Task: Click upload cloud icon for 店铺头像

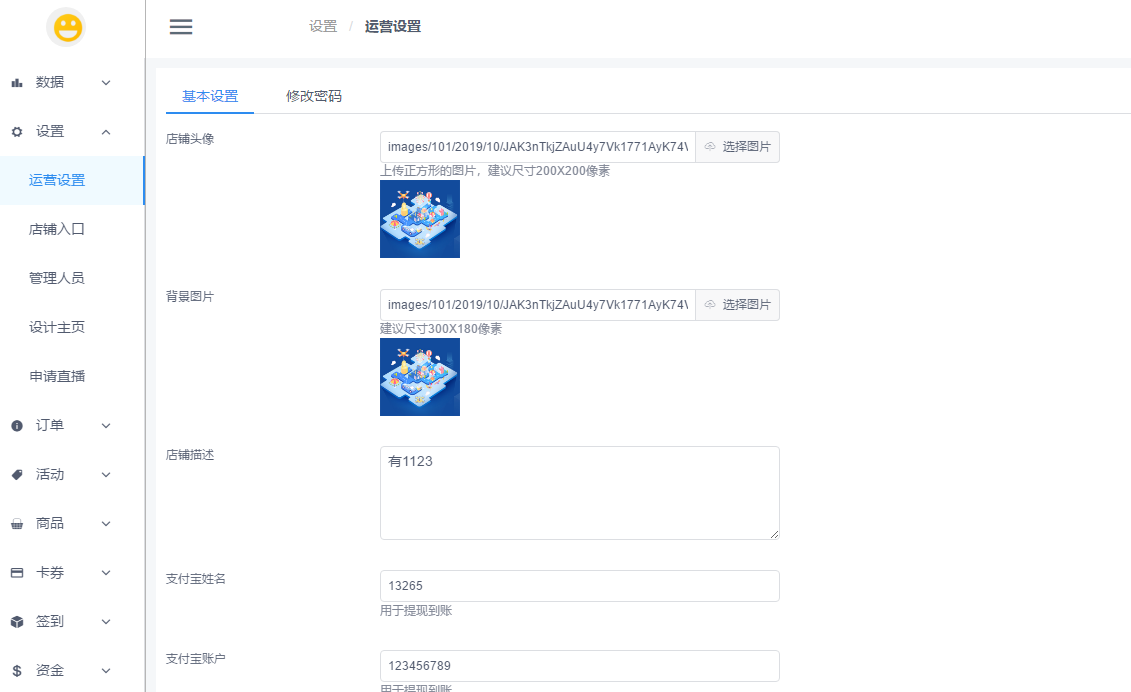Action: point(710,146)
